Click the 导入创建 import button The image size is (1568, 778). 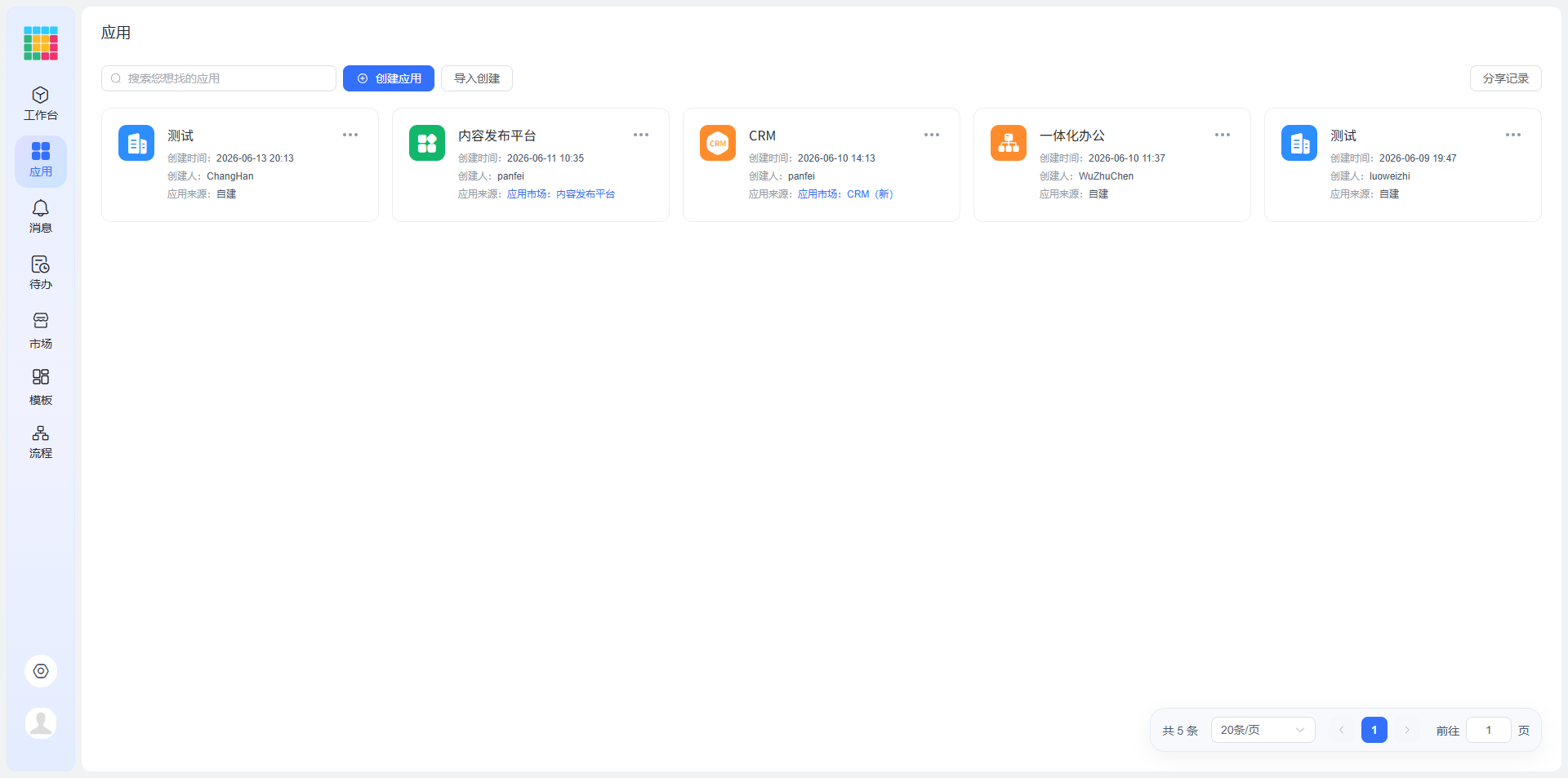coord(477,78)
